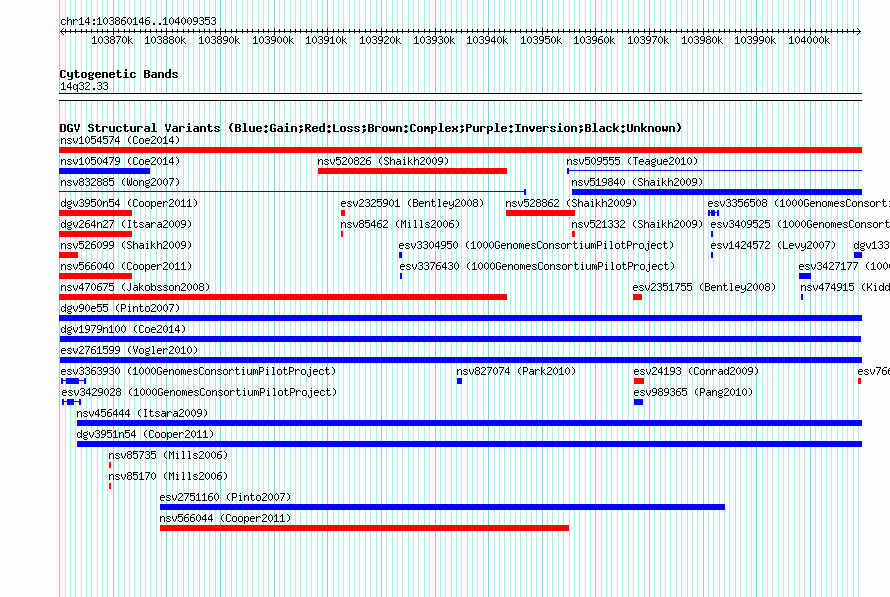This screenshot has height=597, width=890.
Task: Select esv2751160 (Pinto2007) label
Action: pyautogui.click(x=225, y=497)
